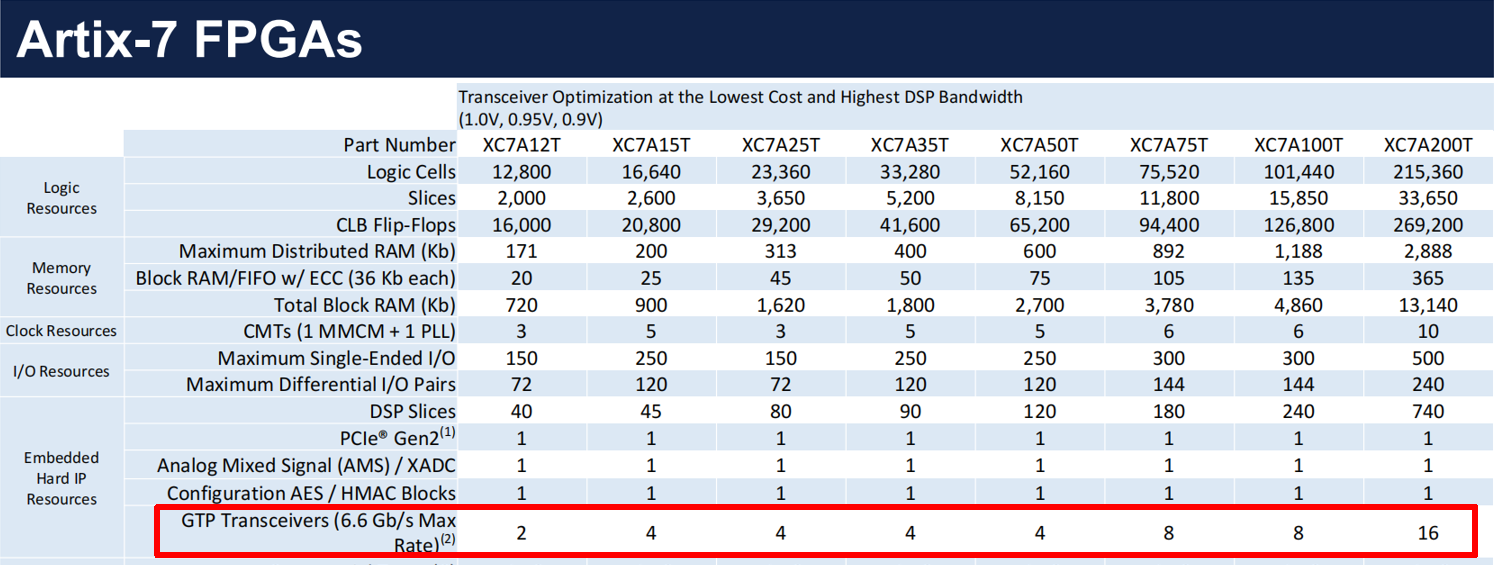This screenshot has width=1495, height=565.
Task: Click the 5,200 slices value
Action: [910, 198]
